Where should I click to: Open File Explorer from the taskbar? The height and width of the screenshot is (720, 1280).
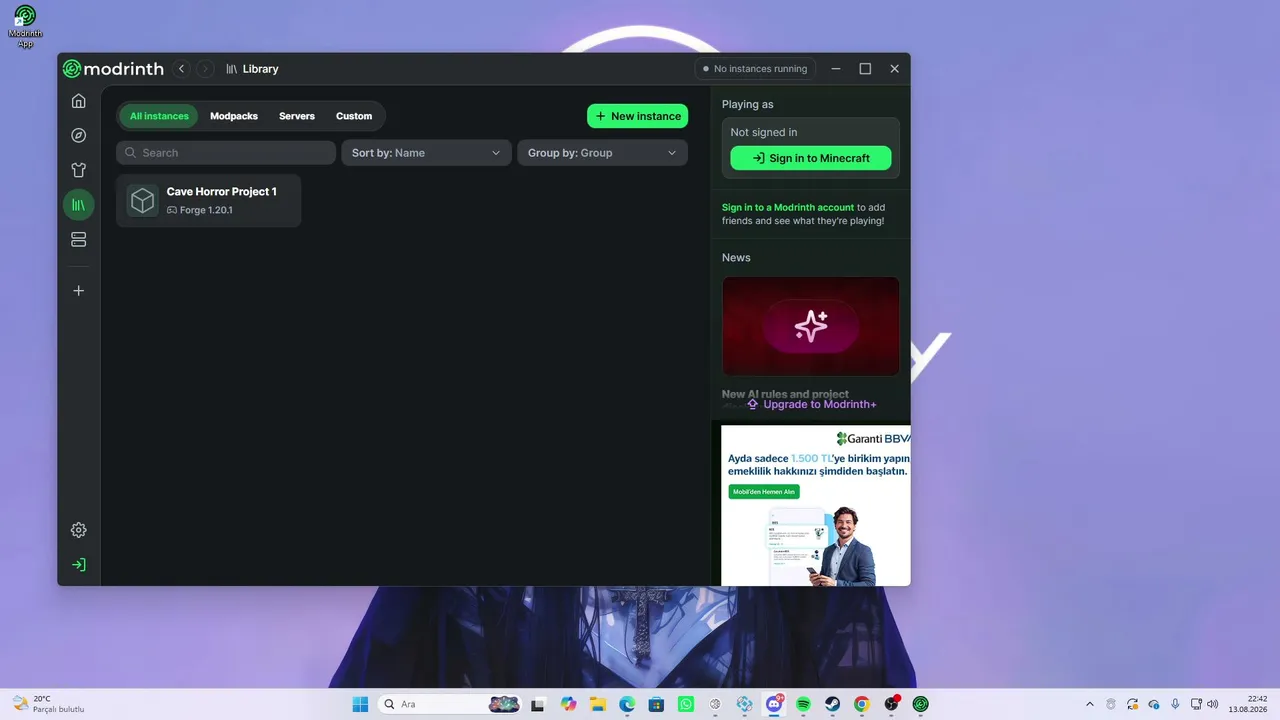click(598, 704)
